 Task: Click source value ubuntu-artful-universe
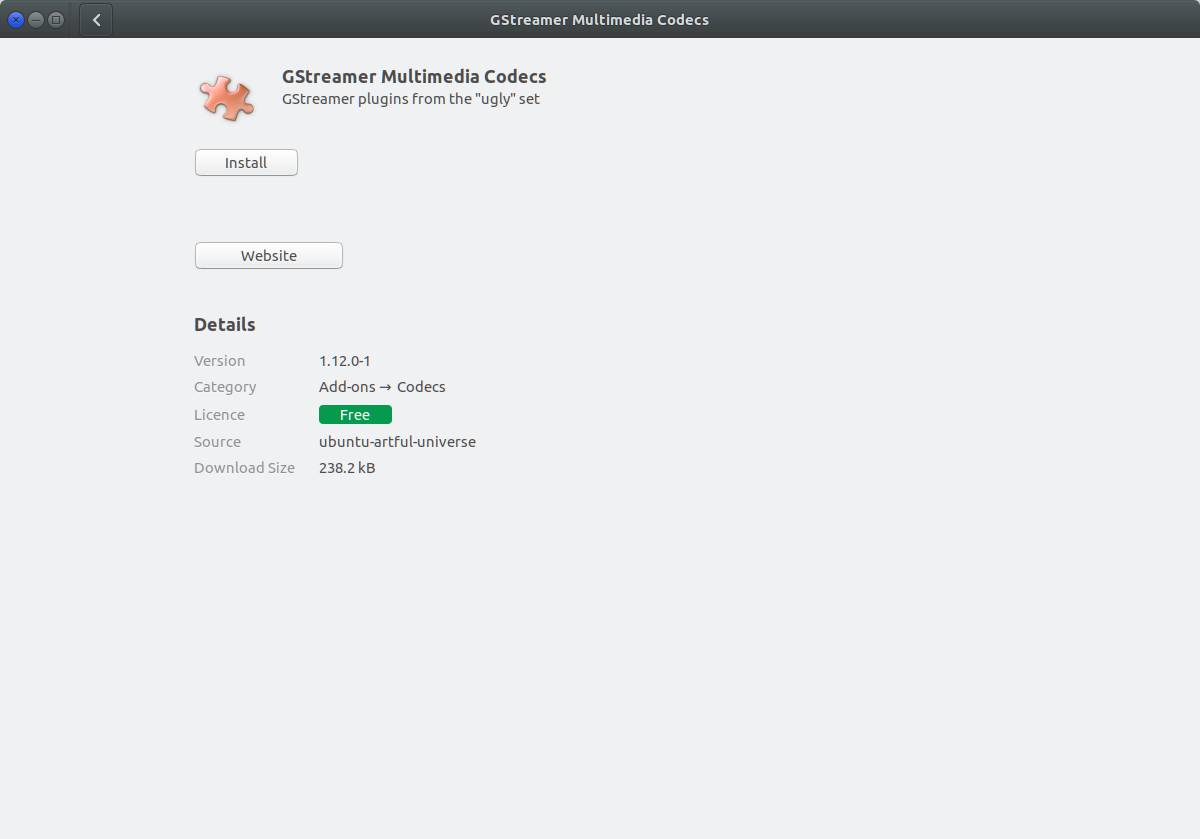coord(397,442)
